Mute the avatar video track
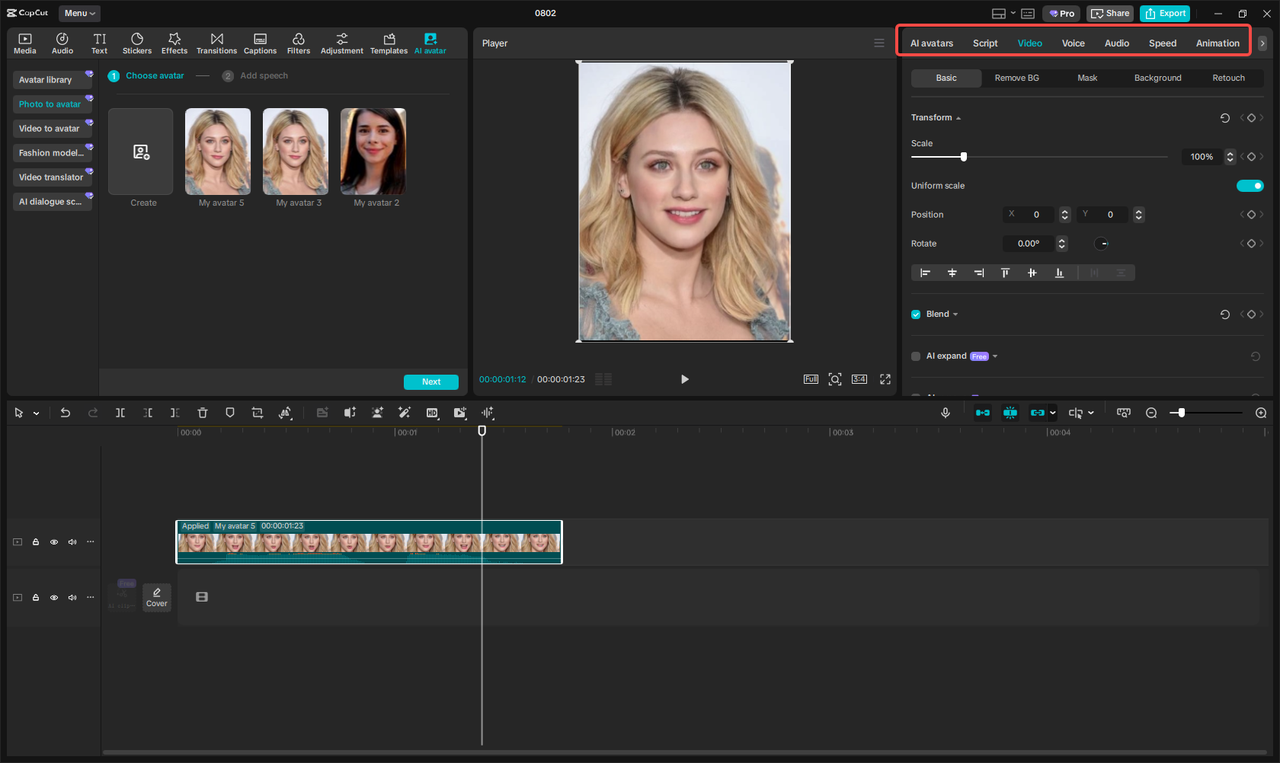 click(71, 541)
